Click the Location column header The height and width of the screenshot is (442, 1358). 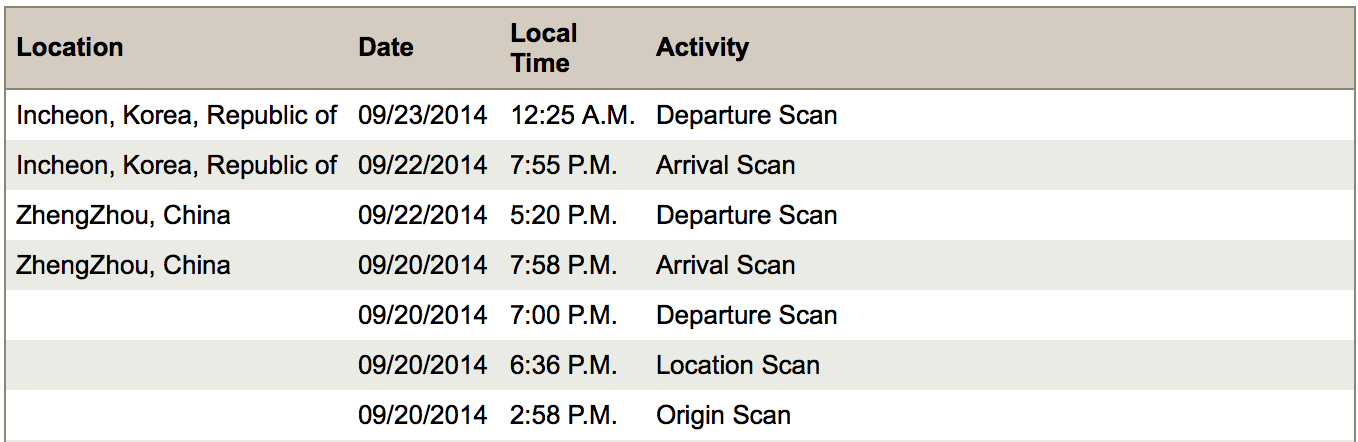tap(70, 47)
